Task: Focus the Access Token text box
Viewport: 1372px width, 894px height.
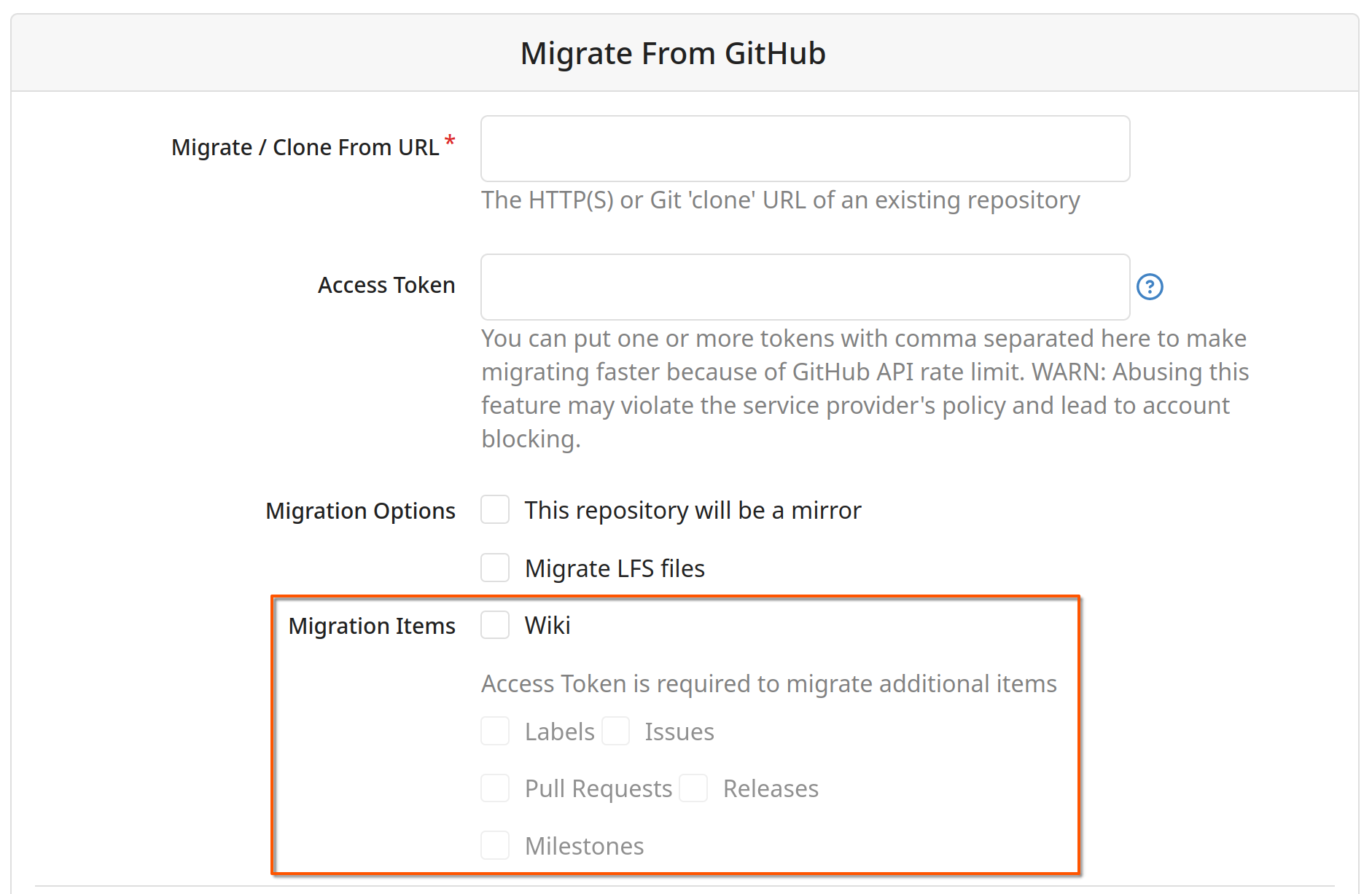Action: (805, 287)
